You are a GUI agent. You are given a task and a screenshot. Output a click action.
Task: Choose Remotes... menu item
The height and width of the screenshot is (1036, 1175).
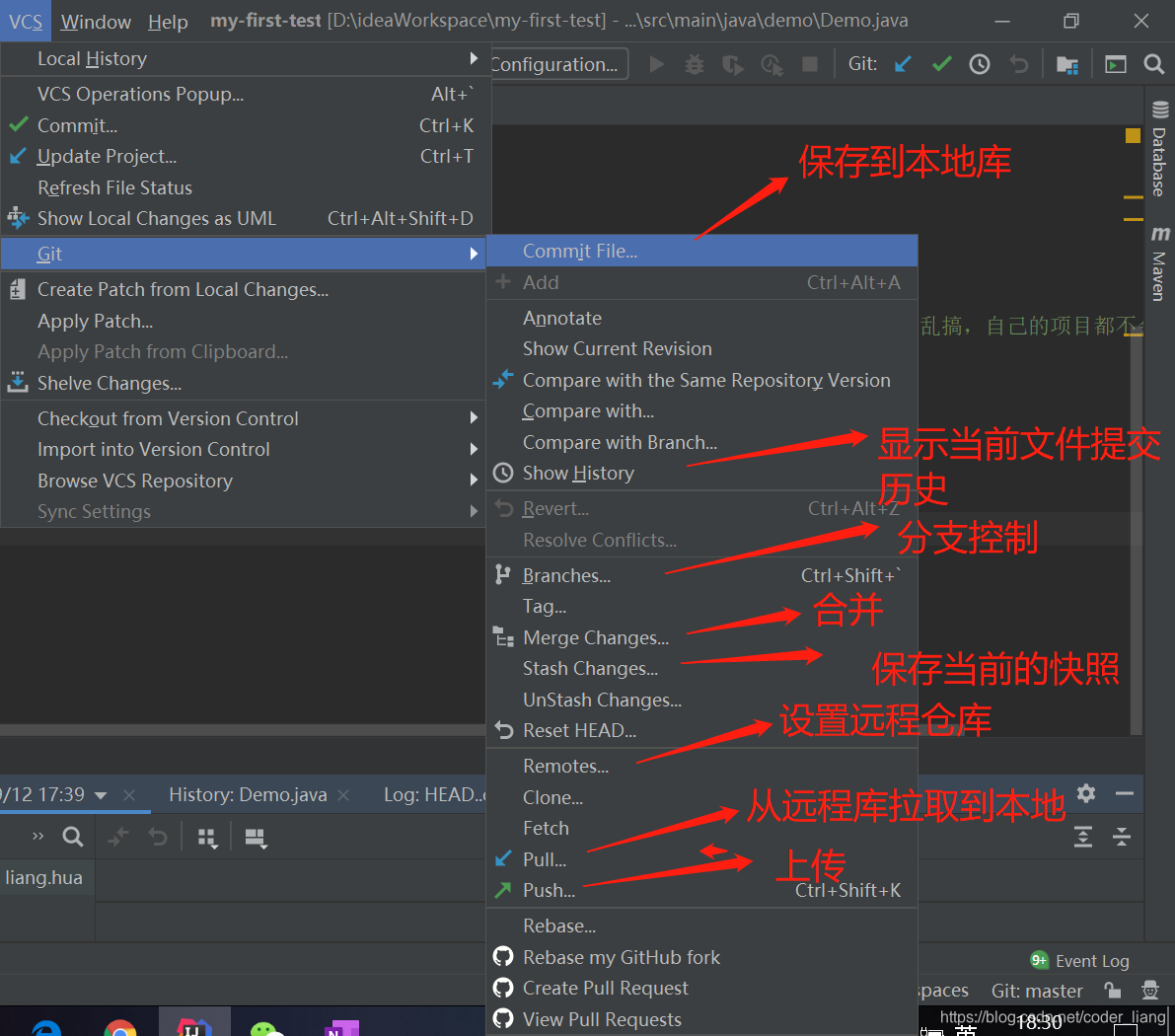702,766
